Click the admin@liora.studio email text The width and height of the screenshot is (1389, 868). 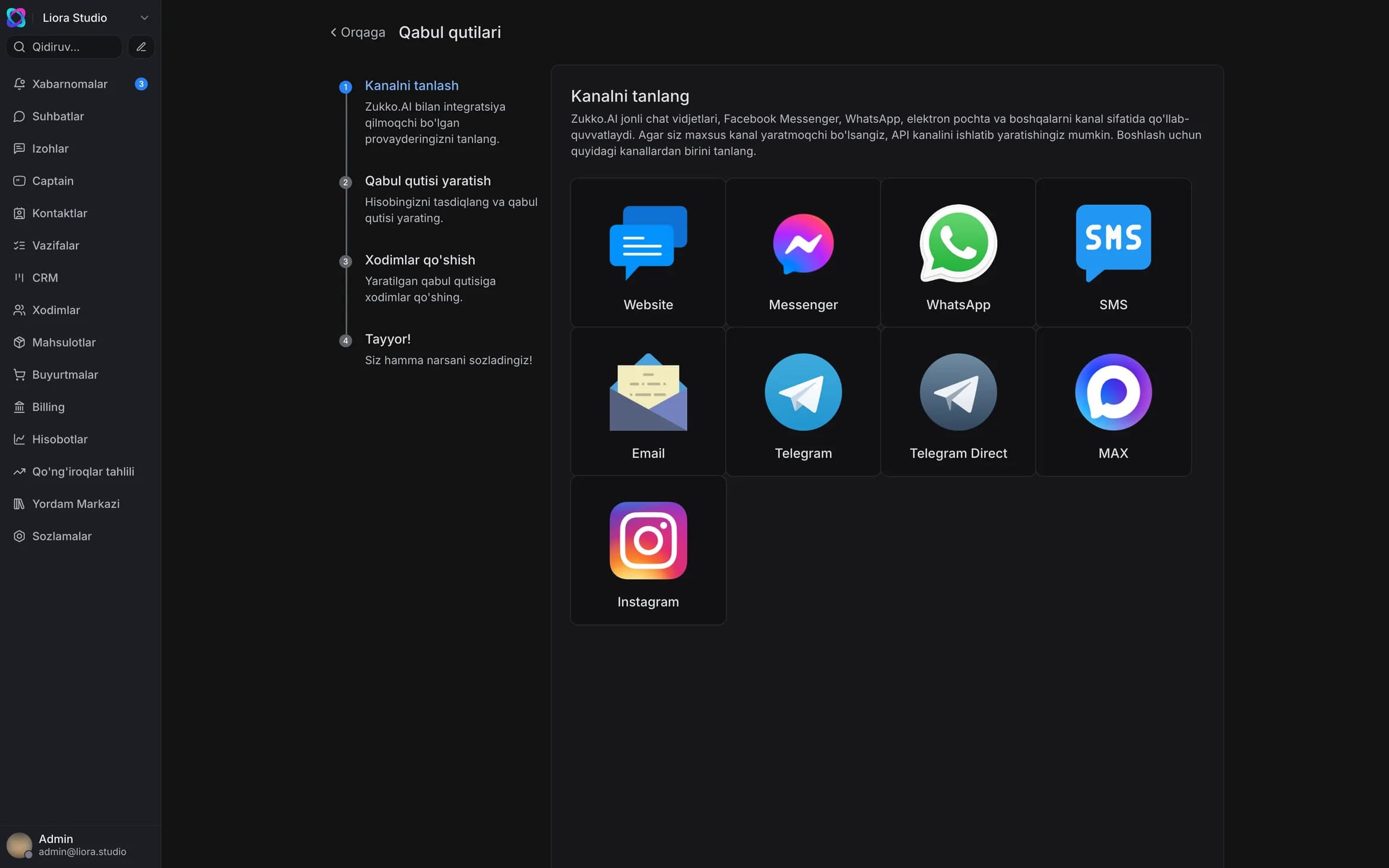pyautogui.click(x=83, y=852)
